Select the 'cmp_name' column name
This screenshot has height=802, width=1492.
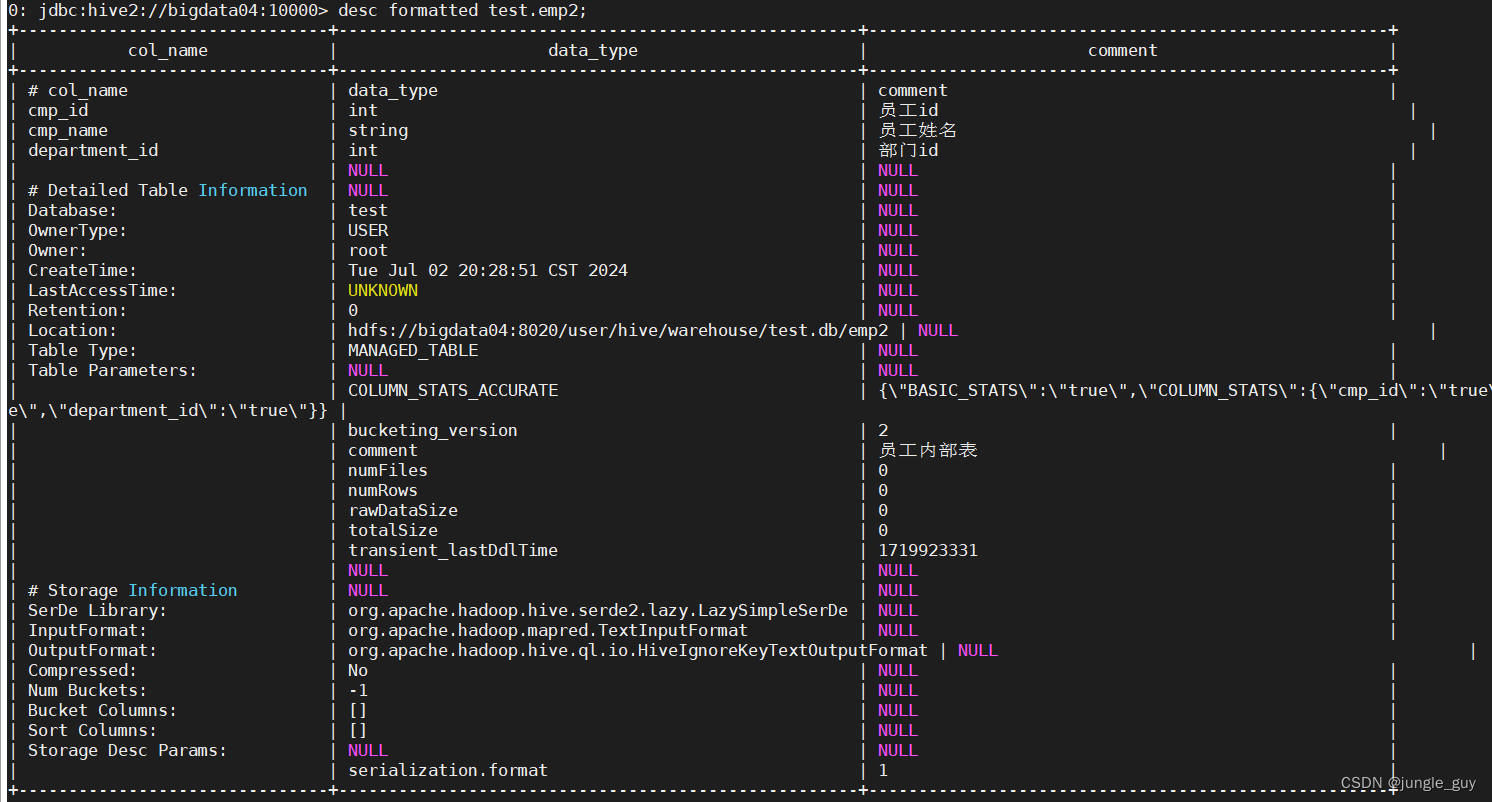click(x=68, y=130)
